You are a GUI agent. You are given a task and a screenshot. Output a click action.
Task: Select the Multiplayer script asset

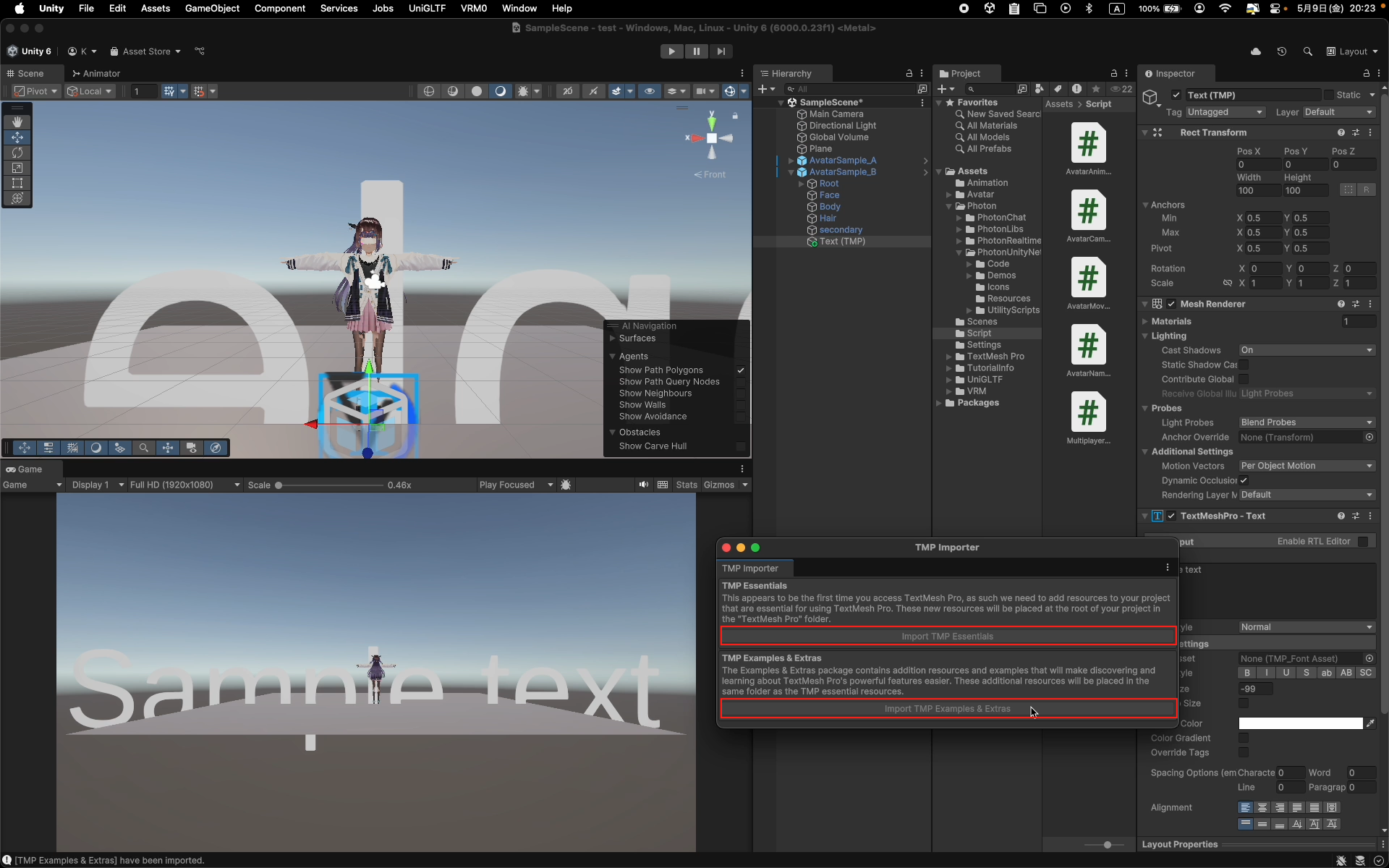coord(1088,412)
